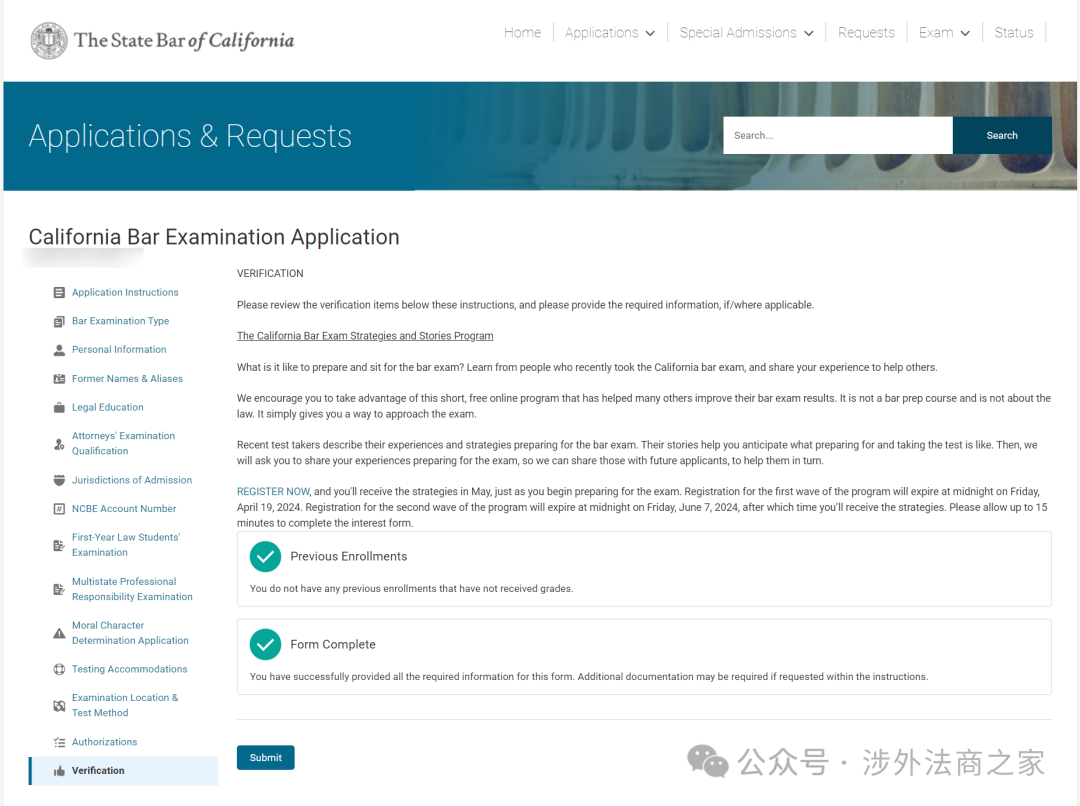
Task: Click the Examination Location map icon
Action: (59, 706)
